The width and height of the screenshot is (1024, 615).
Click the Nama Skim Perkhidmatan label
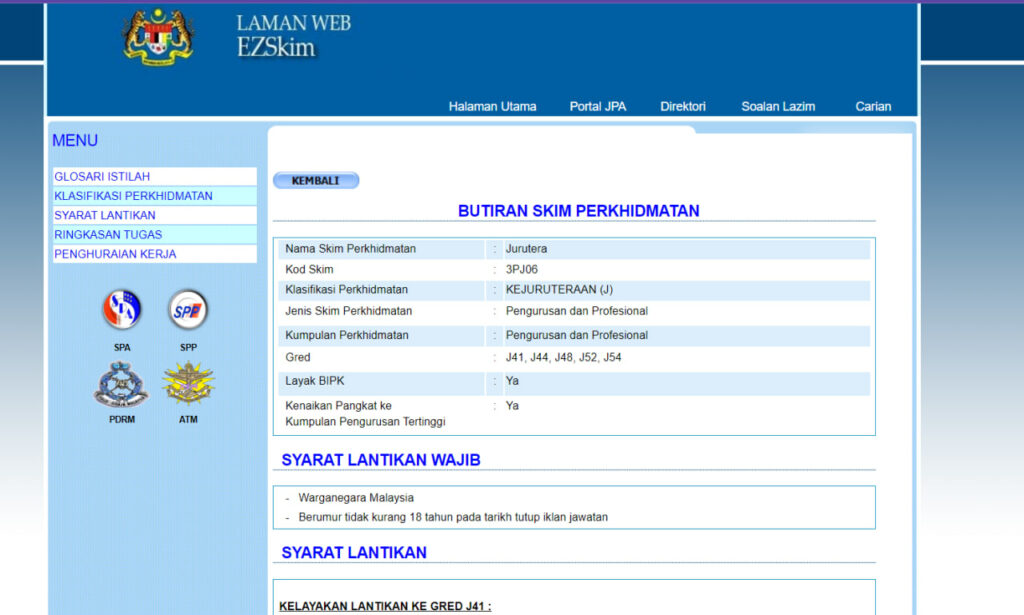[350, 249]
